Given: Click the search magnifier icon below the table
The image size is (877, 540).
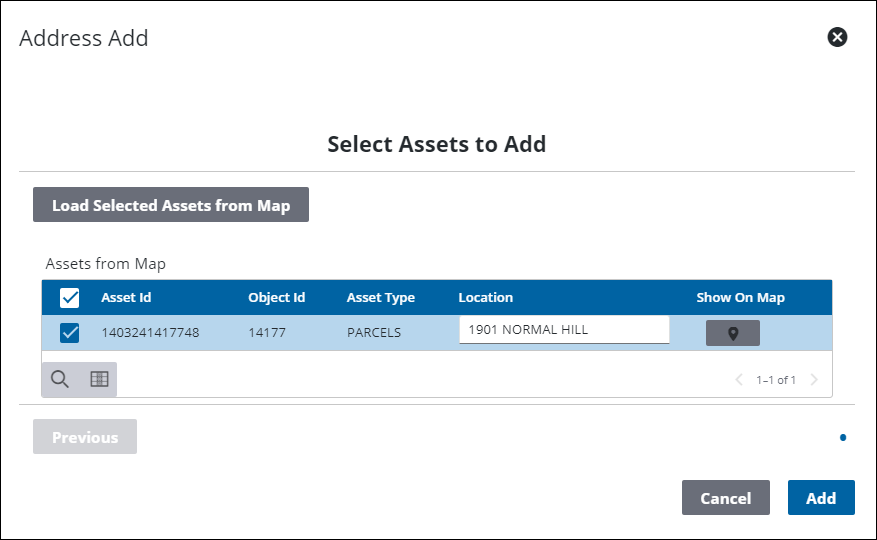Looking at the screenshot, I should (x=60, y=379).
